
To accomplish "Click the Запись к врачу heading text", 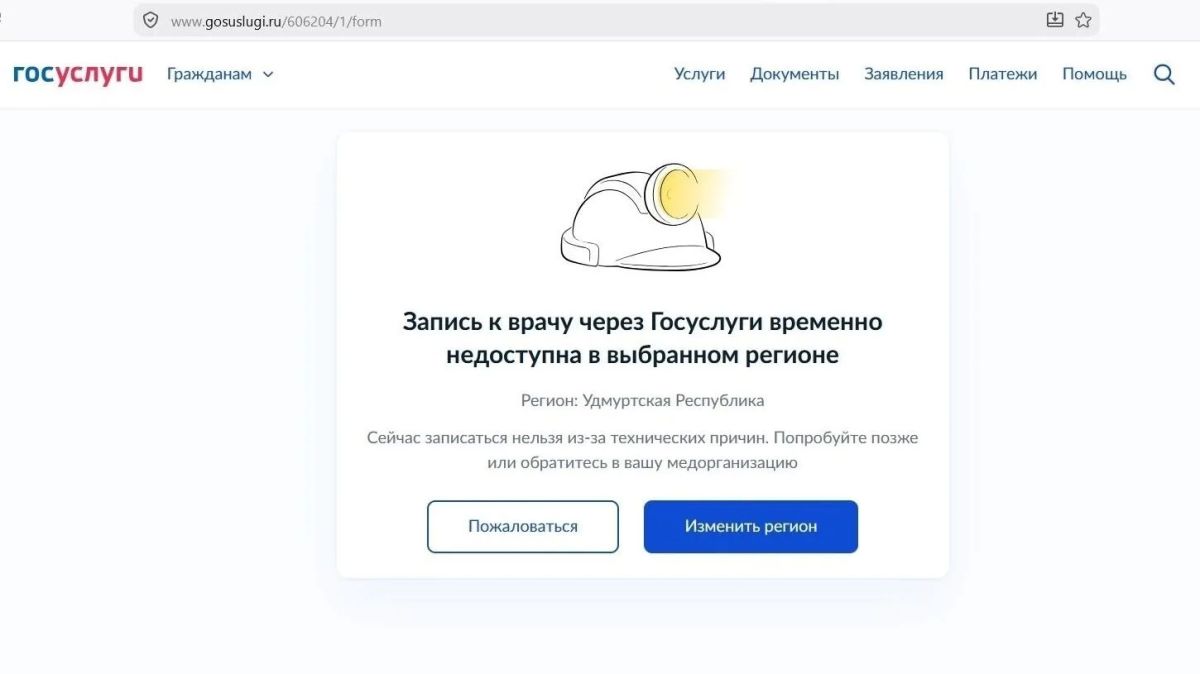I will coord(642,338).
